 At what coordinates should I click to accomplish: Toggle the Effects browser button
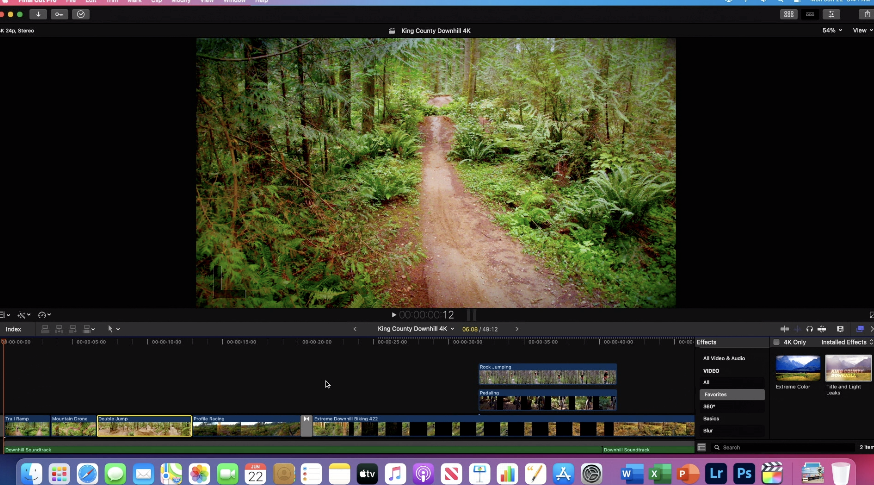click(x=860, y=329)
